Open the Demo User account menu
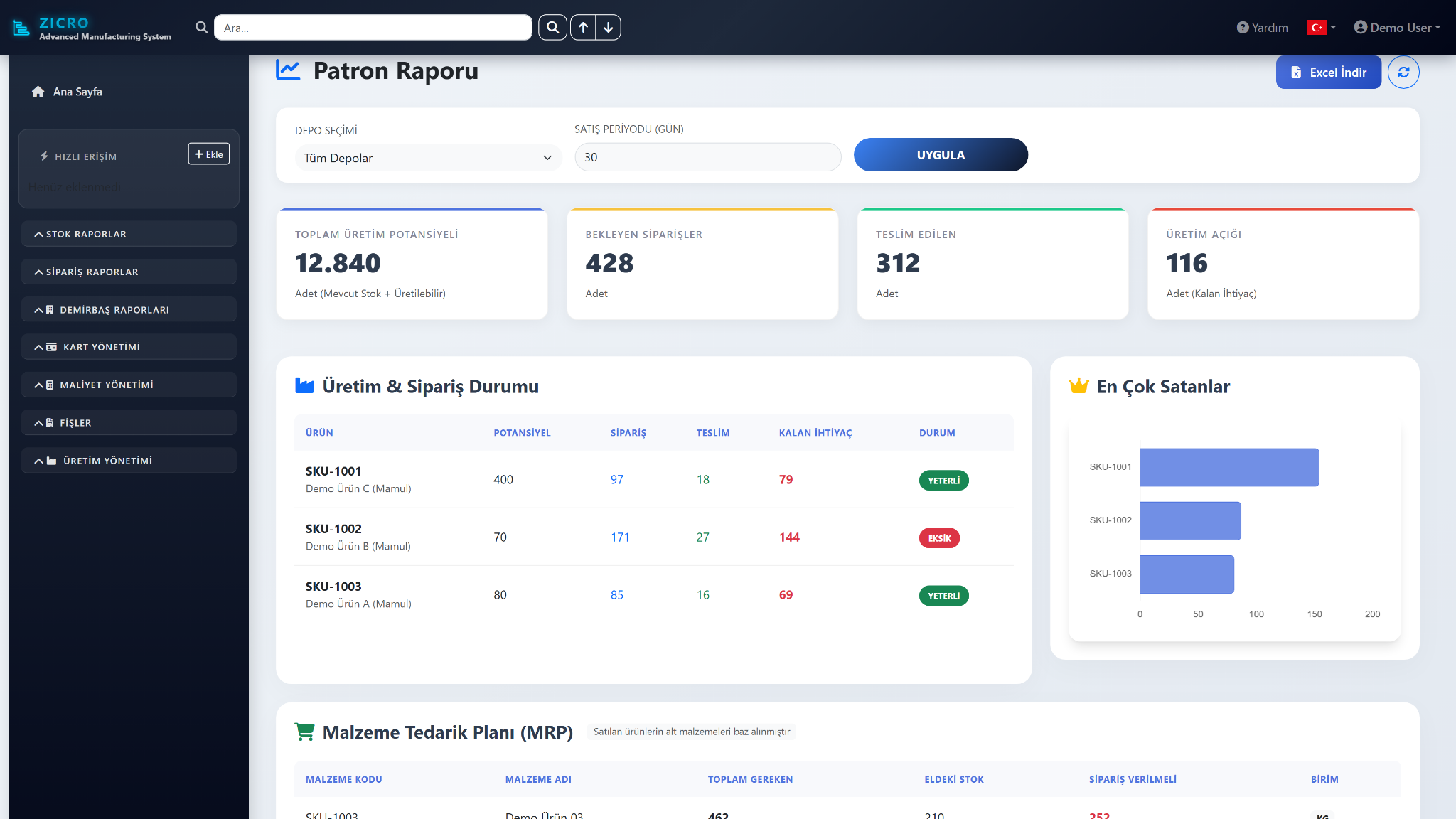The width and height of the screenshot is (1456, 819). pyautogui.click(x=1397, y=28)
